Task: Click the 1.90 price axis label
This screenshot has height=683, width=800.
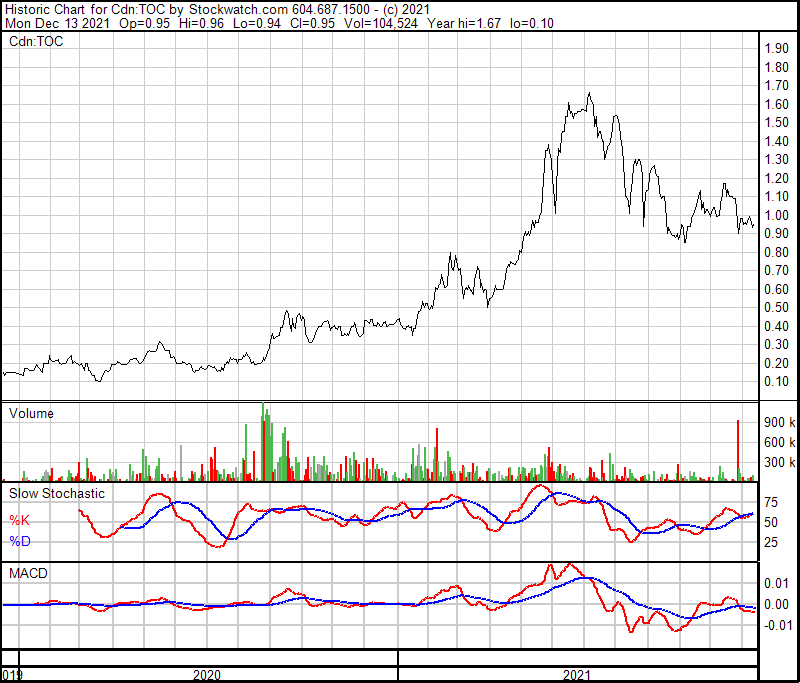Action: click(x=777, y=48)
